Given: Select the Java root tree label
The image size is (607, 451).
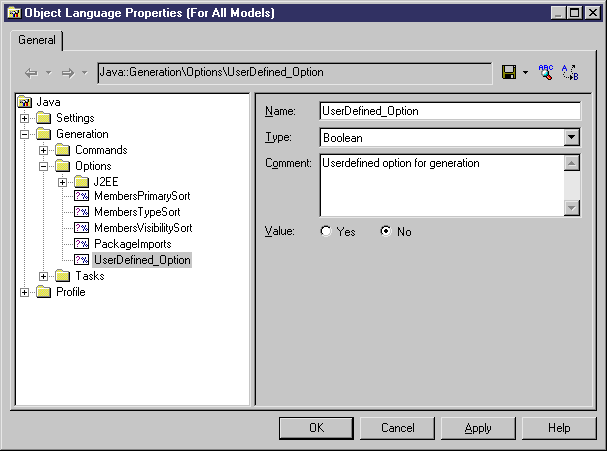Looking at the screenshot, I should [x=48, y=103].
